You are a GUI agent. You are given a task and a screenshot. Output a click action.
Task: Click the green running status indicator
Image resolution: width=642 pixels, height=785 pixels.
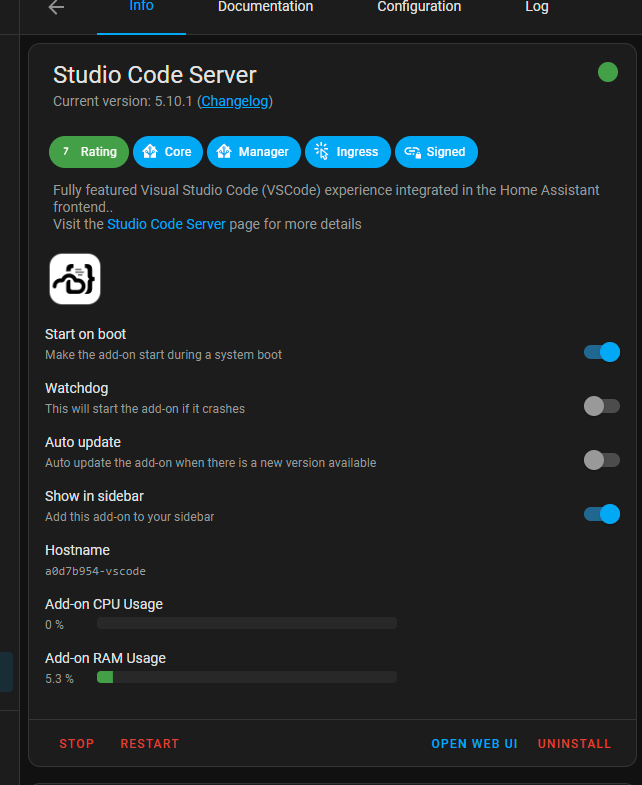point(607,72)
